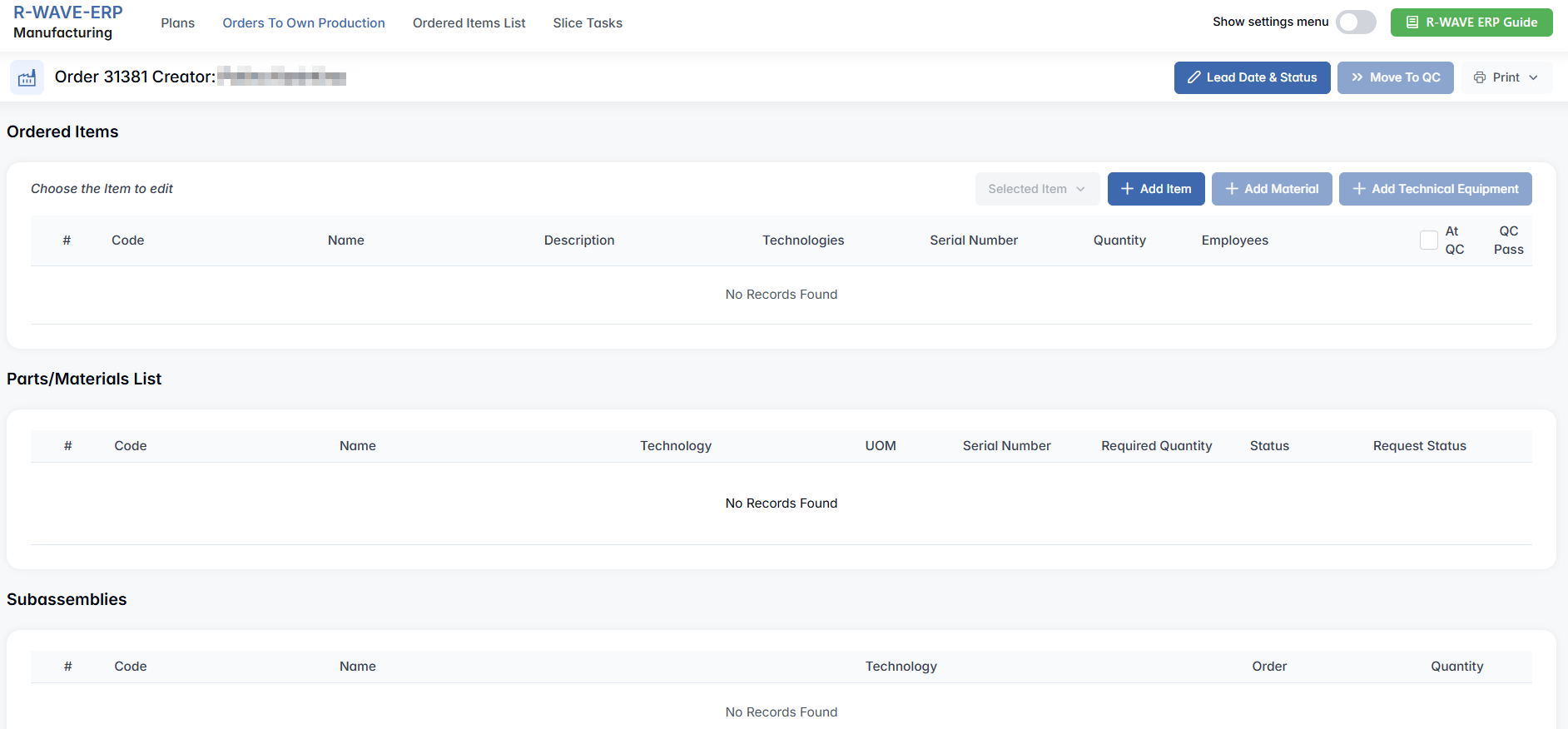Click the Technology header in Subassemblies table

901,667
